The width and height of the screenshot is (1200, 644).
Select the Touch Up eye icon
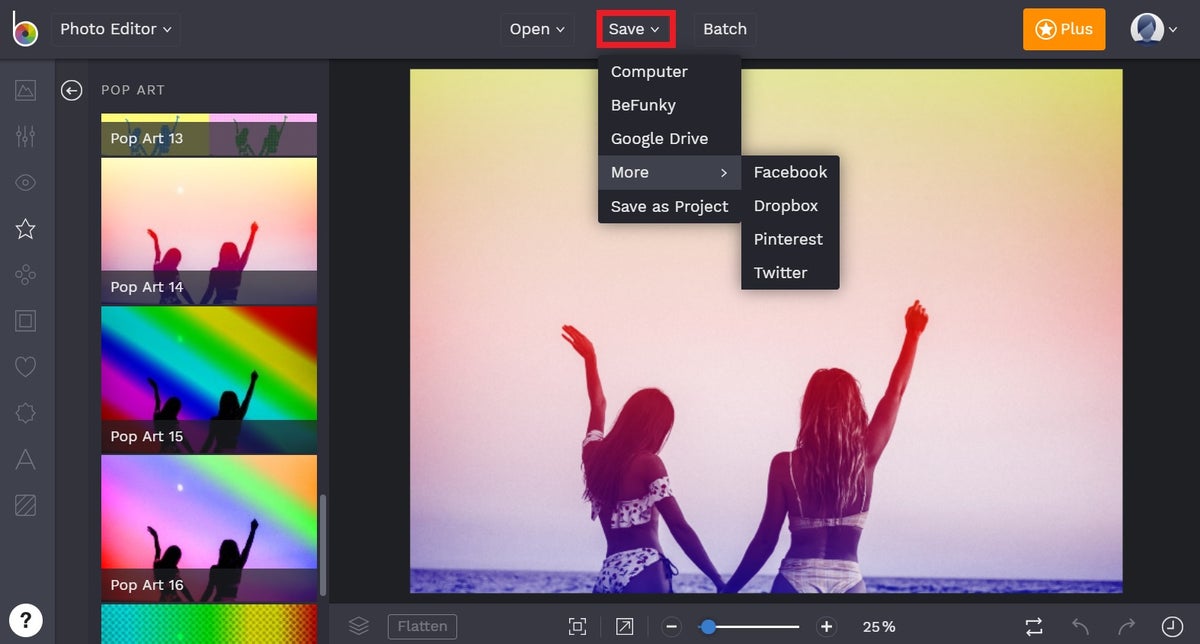tap(25, 183)
